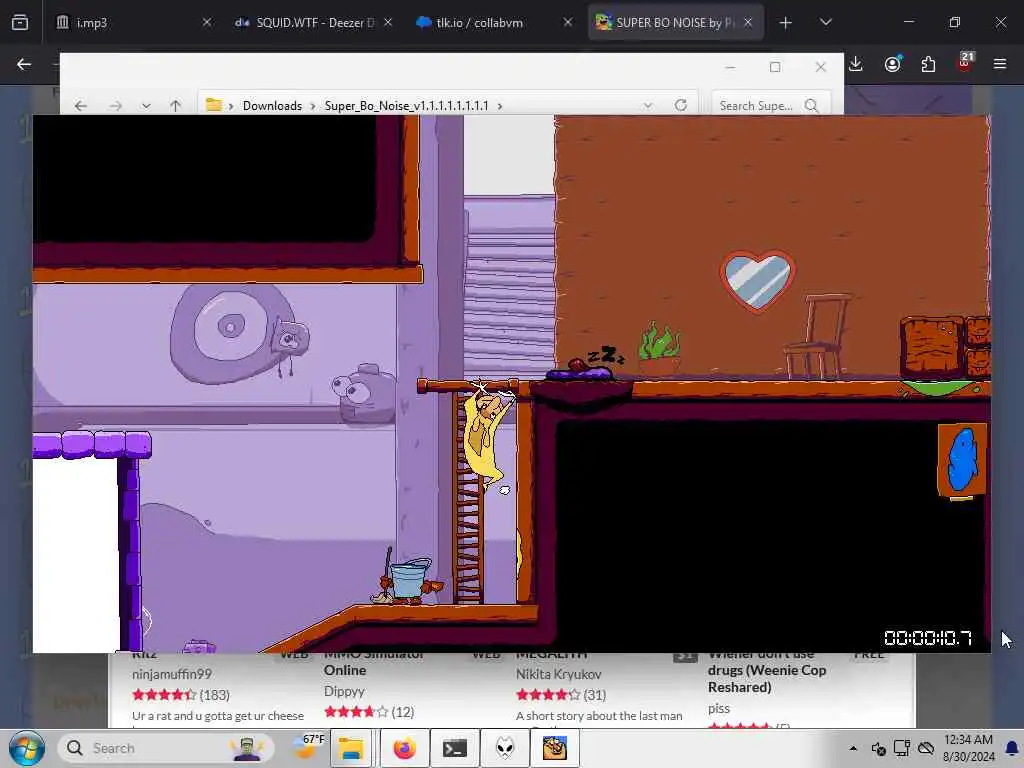This screenshot has height=768, width=1024.
Task: Click the game timer 00:00:10.7
Action: (x=927, y=638)
